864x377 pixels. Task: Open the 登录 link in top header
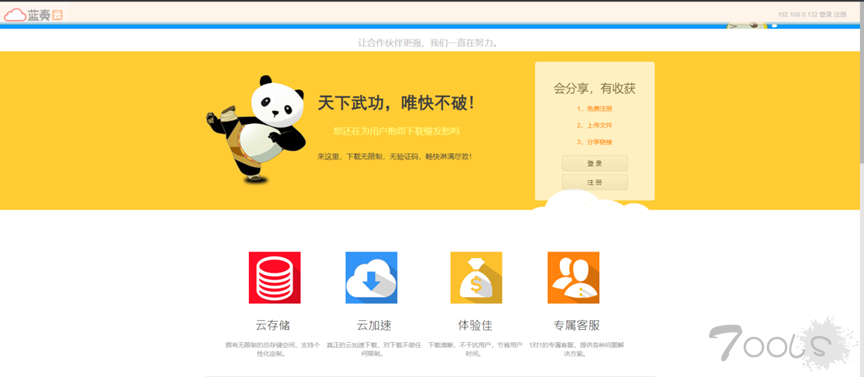[825, 14]
